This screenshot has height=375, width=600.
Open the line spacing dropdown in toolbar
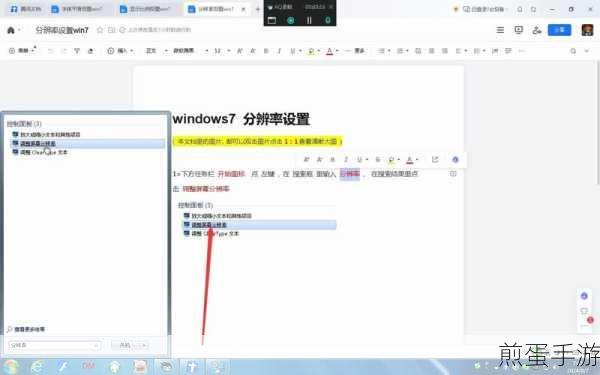pyautogui.click(x=479, y=51)
